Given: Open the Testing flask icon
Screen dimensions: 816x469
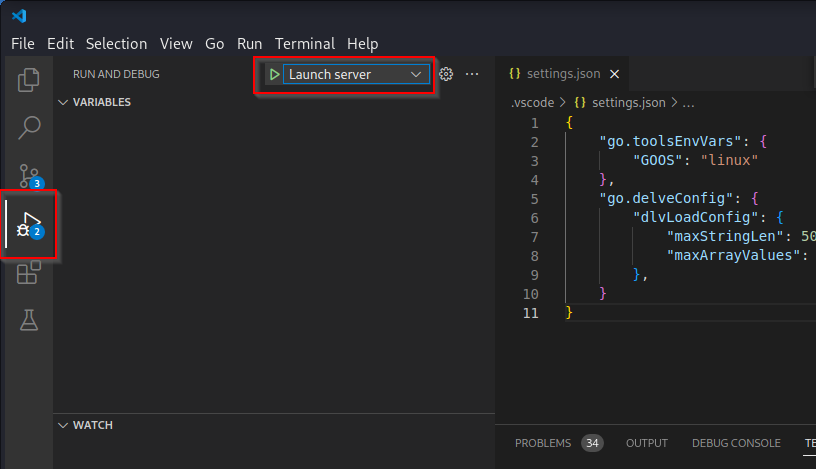Looking at the screenshot, I should click(x=29, y=320).
